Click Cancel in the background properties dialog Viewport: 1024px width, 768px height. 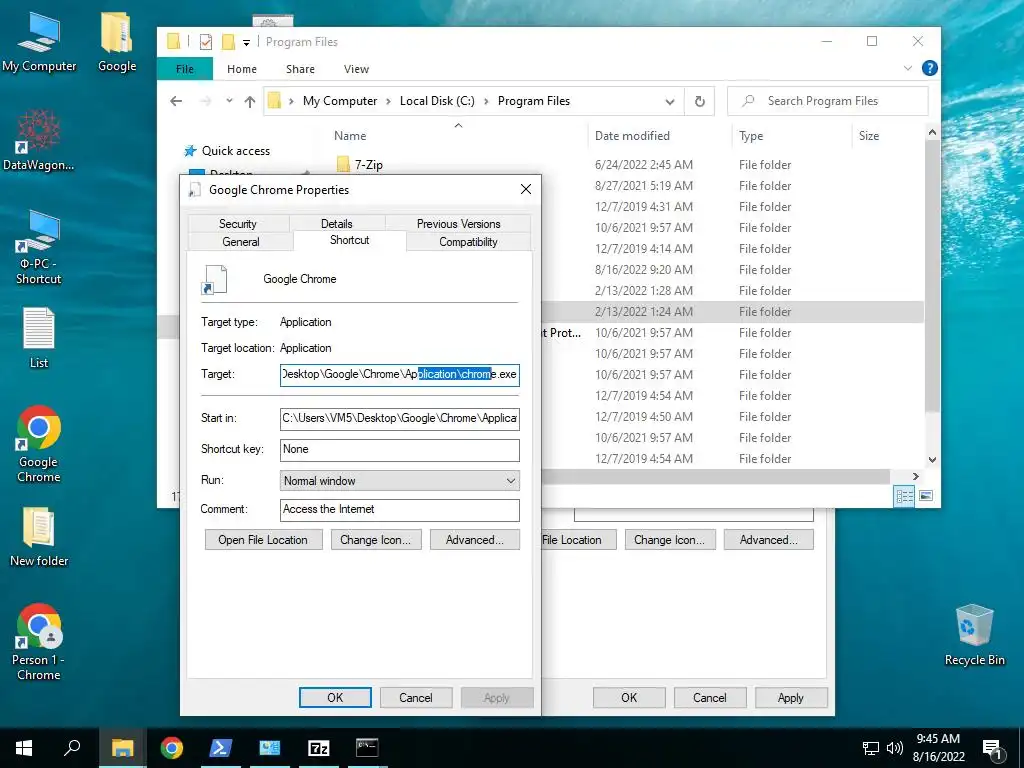[709, 697]
